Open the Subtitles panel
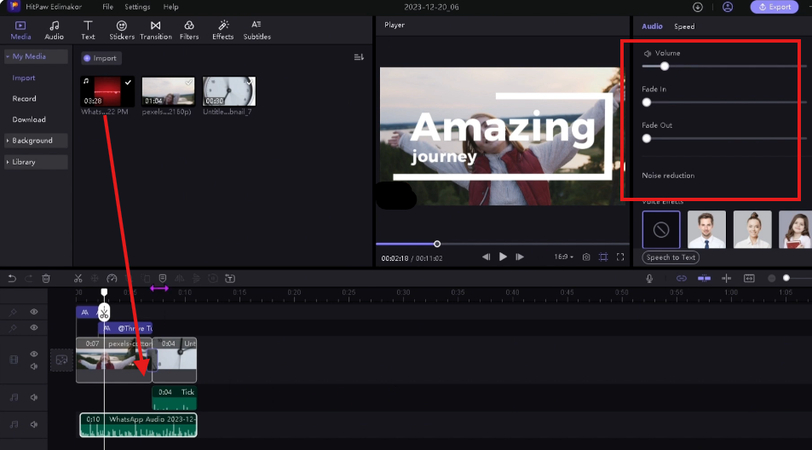Viewport: 812px width, 450px height. 257,30
